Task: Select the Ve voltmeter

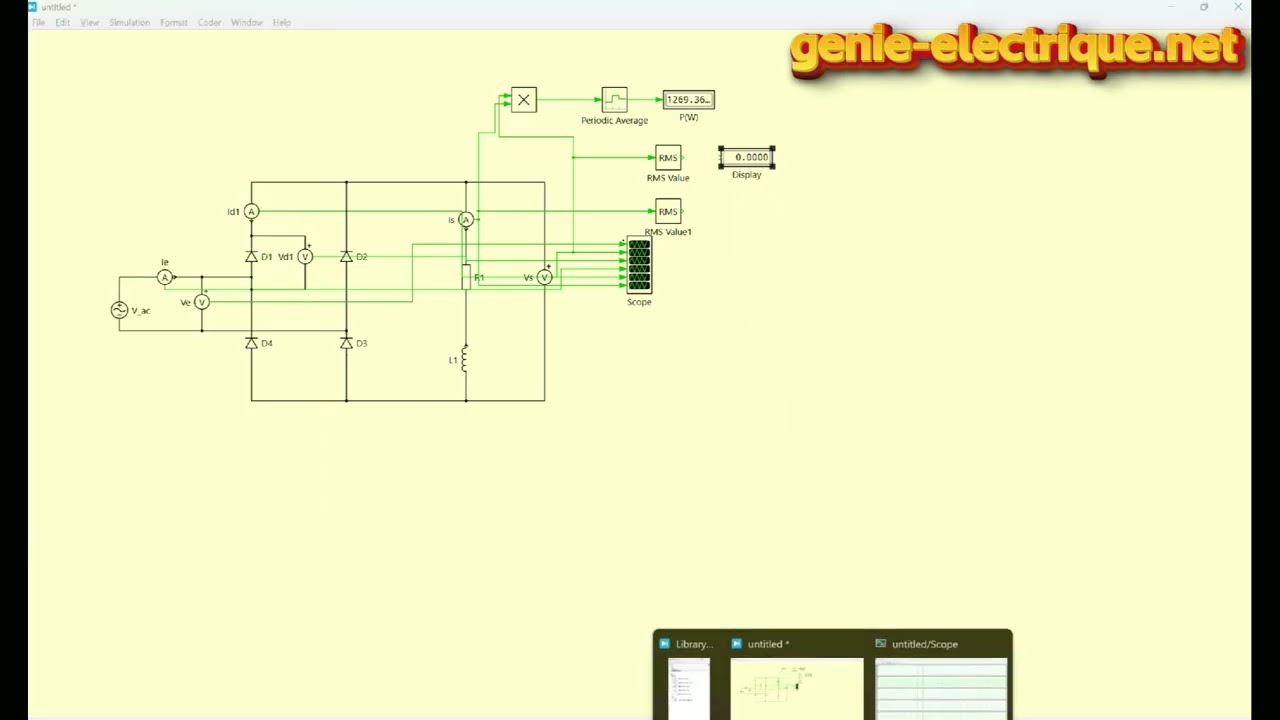Action: (201, 302)
